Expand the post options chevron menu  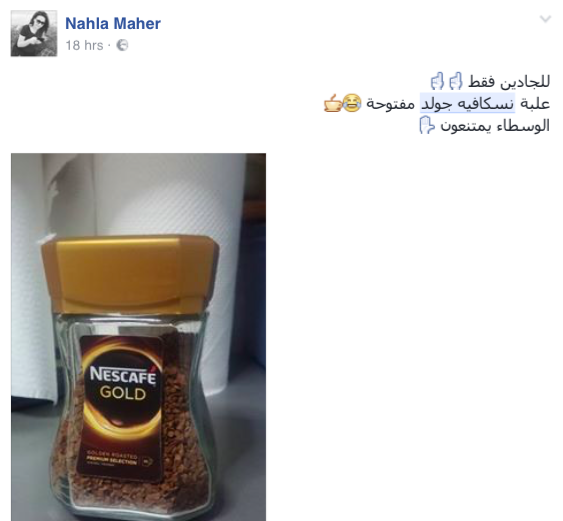545,19
